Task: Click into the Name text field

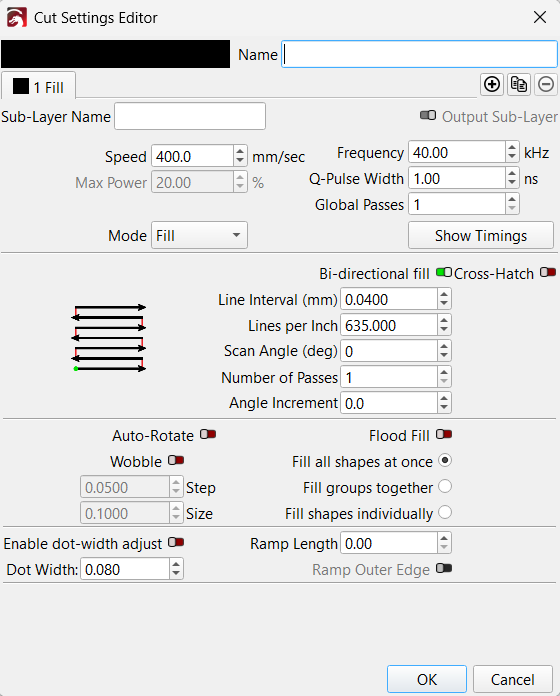Action: click(419, 54)
